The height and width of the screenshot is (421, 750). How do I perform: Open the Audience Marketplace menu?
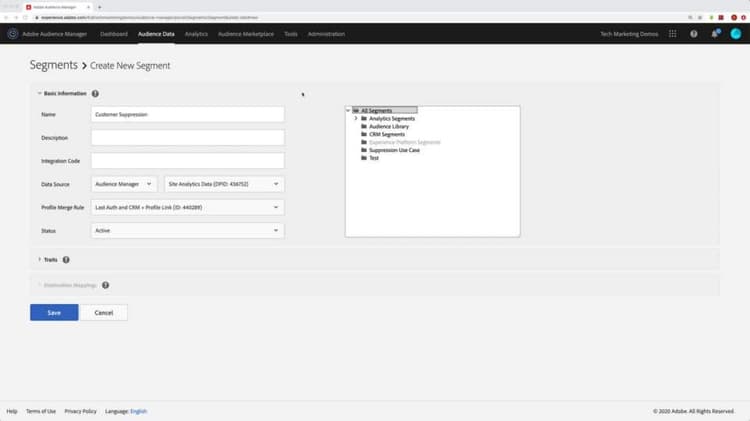tap(246, 34)
